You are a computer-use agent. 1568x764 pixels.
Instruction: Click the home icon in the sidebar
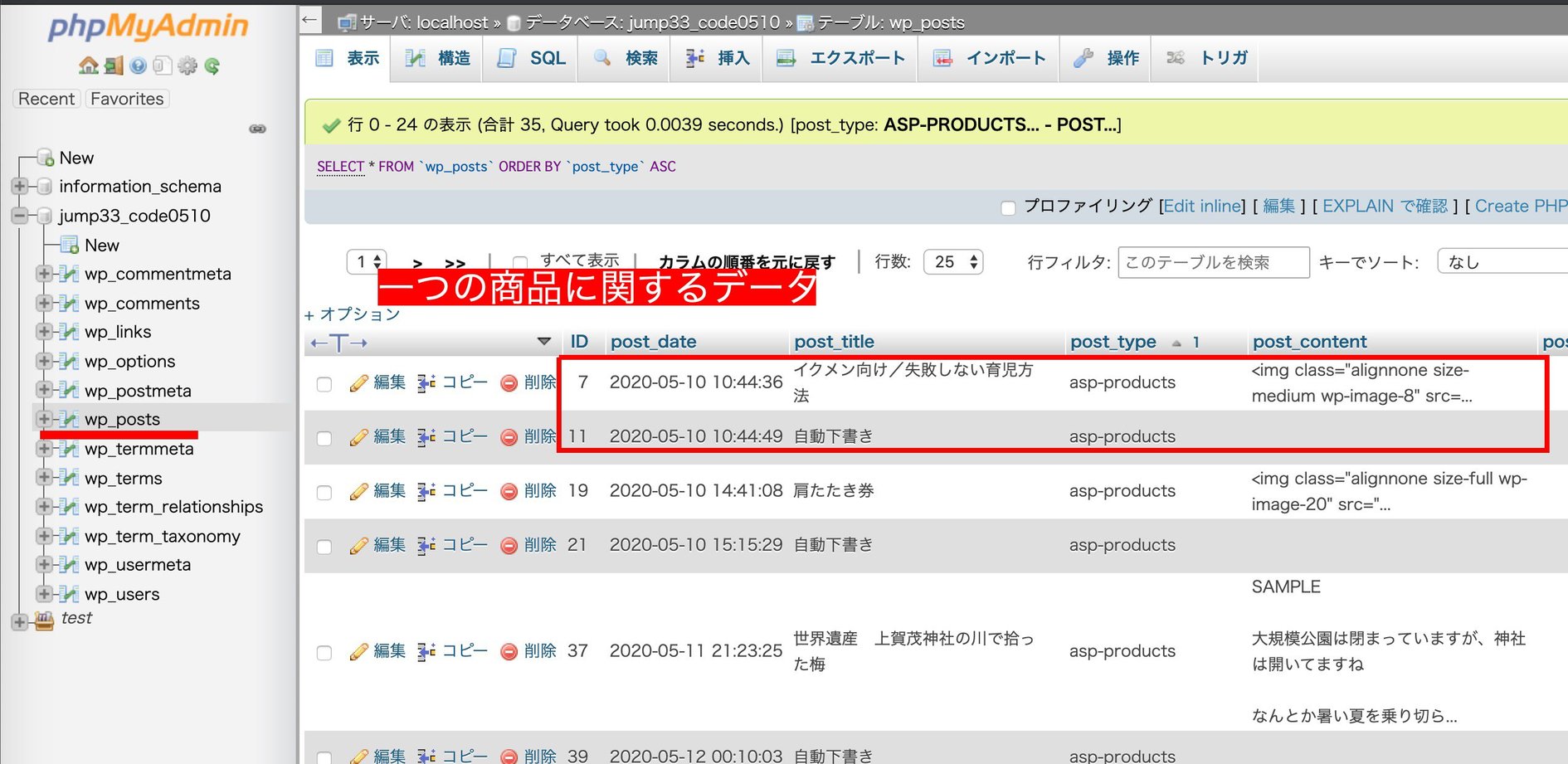[88, 66]
